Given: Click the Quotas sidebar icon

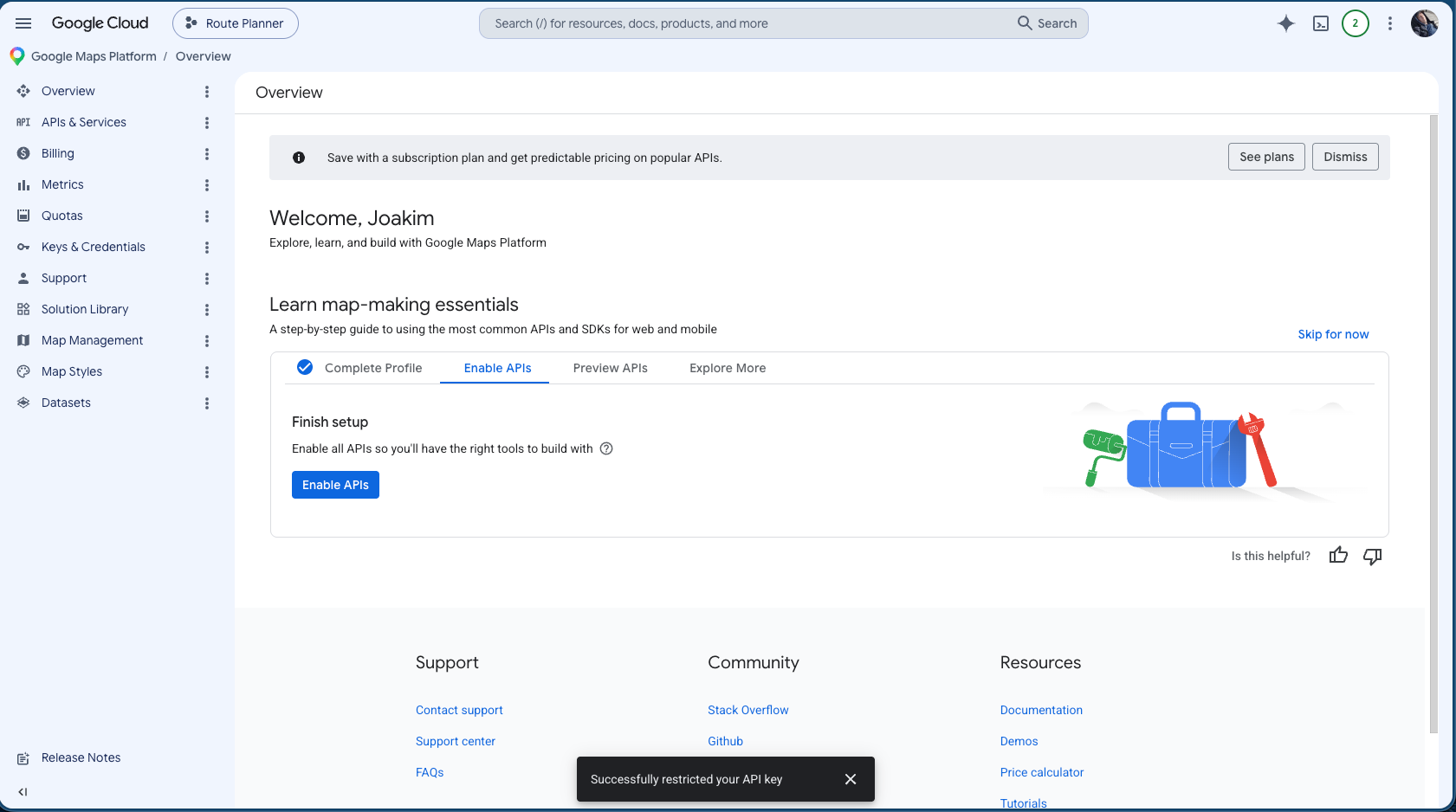Looking at the screenshot, I should tap(23, 216).
